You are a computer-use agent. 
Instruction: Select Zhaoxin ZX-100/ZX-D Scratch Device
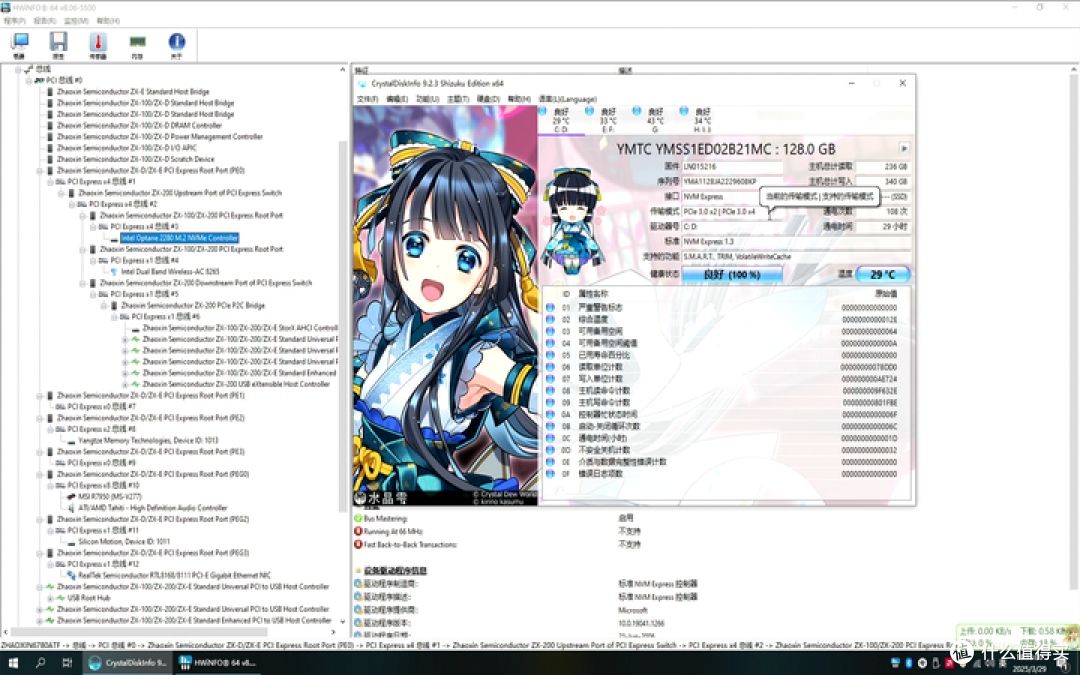point(136,159)
